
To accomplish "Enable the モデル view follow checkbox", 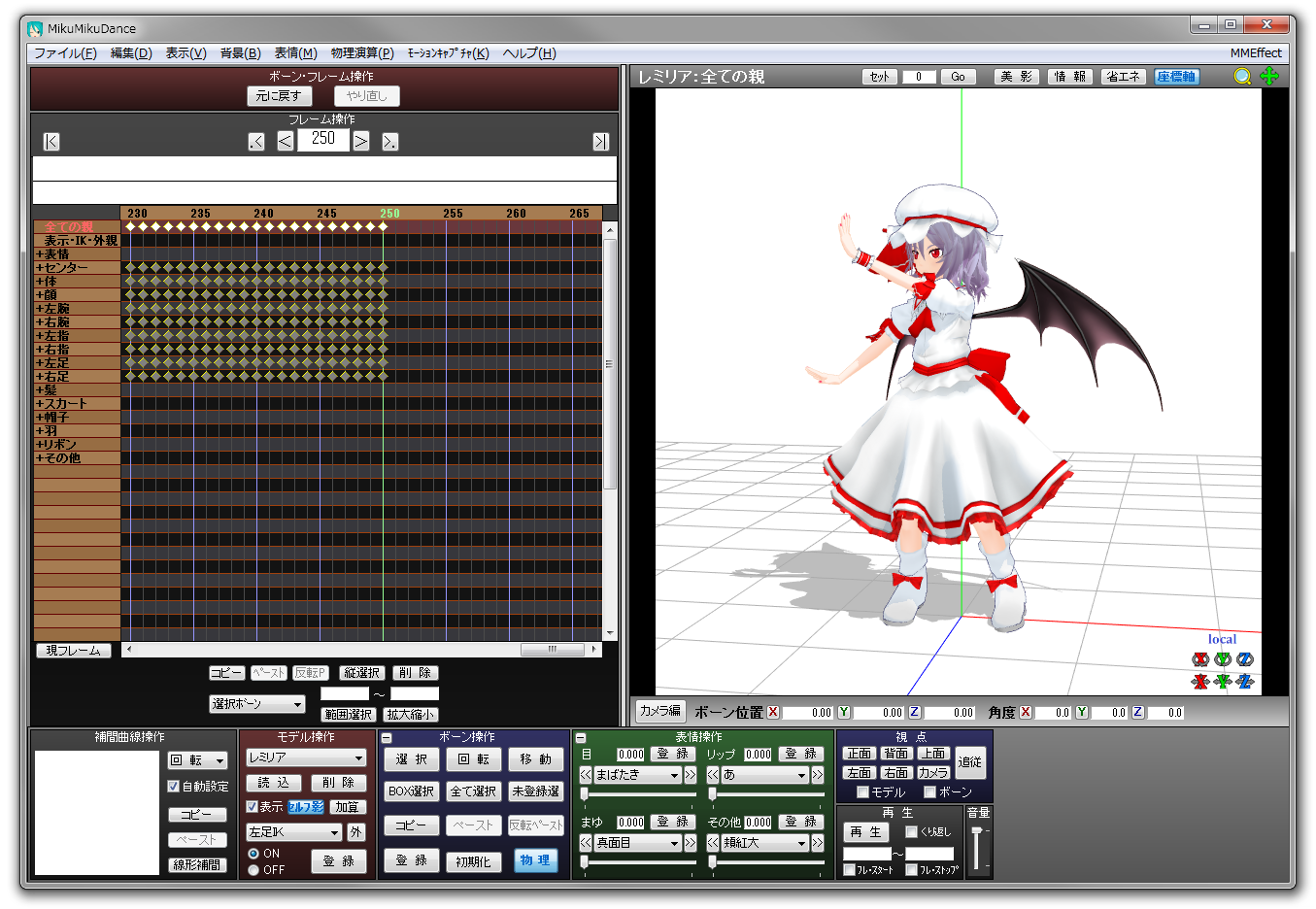I will coord(862,792).
